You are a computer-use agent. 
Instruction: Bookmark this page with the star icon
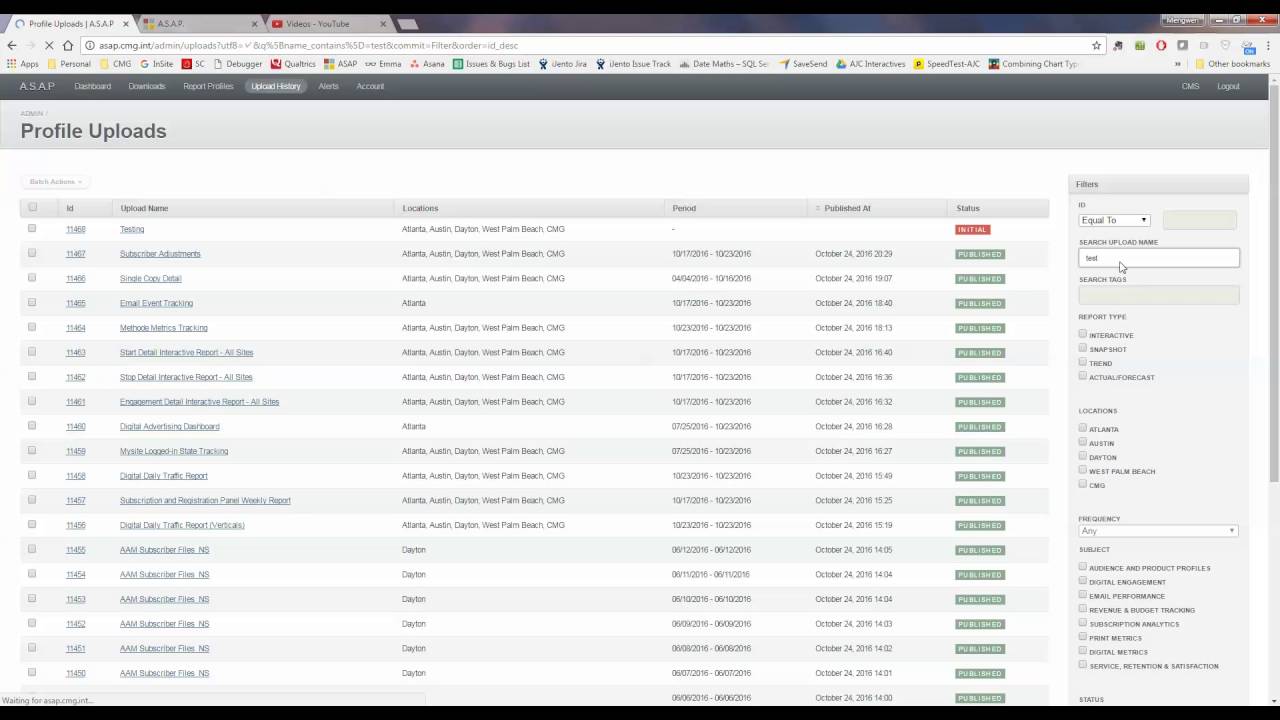click(1096, 45)
